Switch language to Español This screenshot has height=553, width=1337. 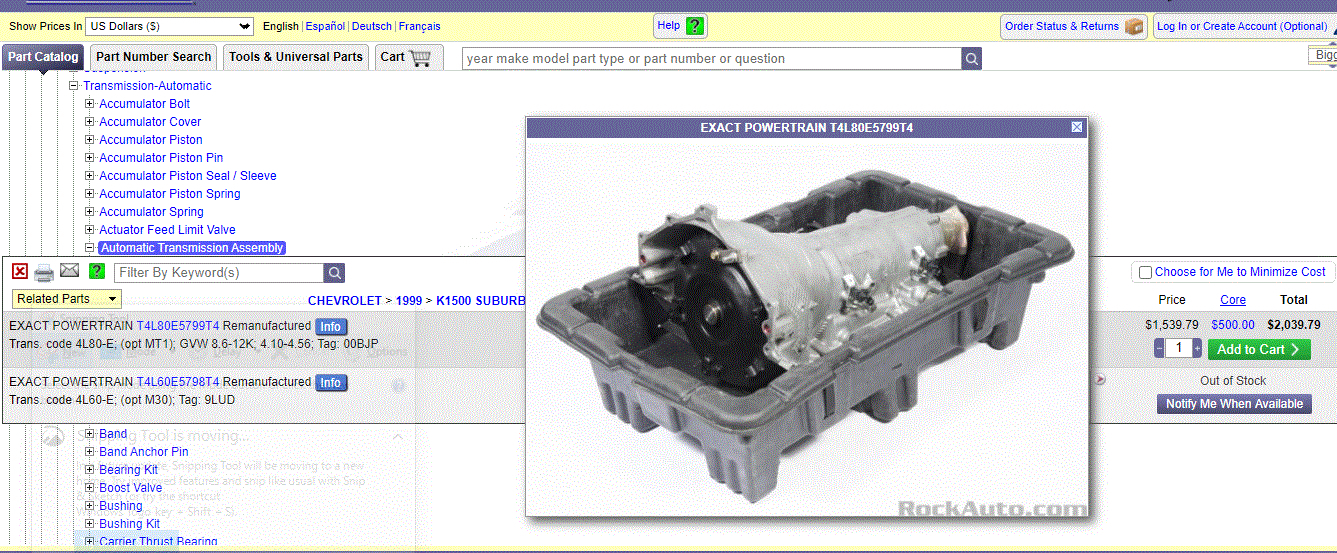(x=325, y=26)
